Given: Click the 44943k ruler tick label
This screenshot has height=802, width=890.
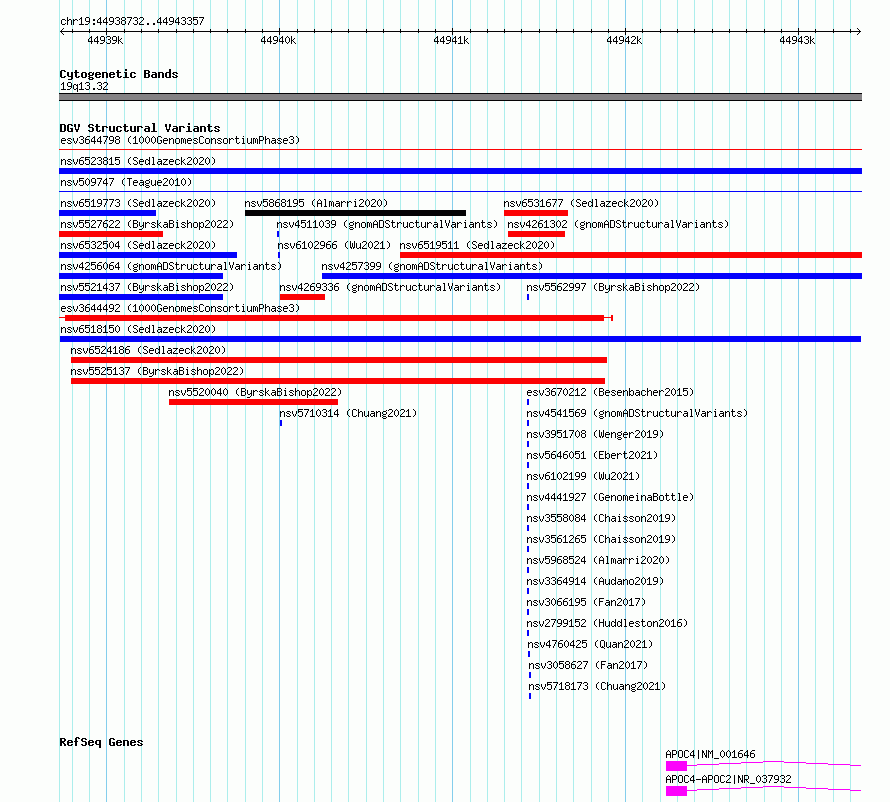Looking at the screenshot, I should pyautogui.click(x=797, y=40).
